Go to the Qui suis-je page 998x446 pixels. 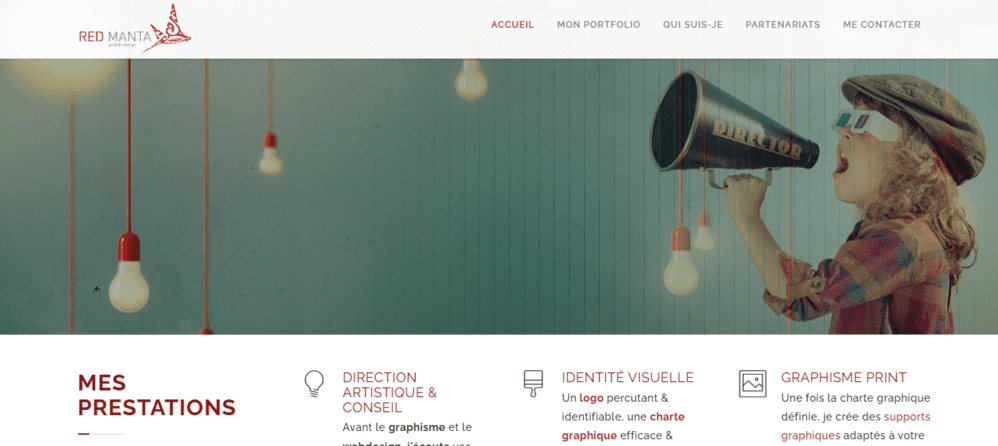692,25
